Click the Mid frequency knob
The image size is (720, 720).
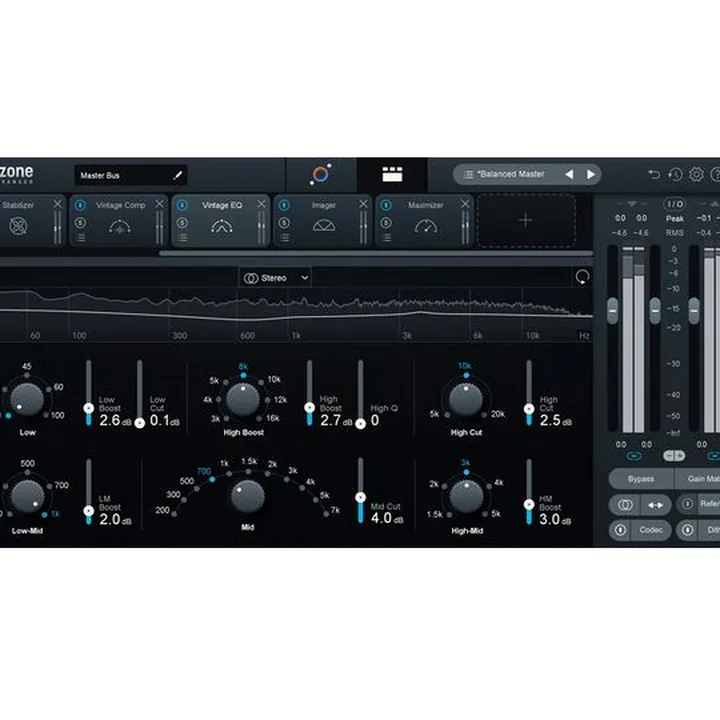[248, 496]
